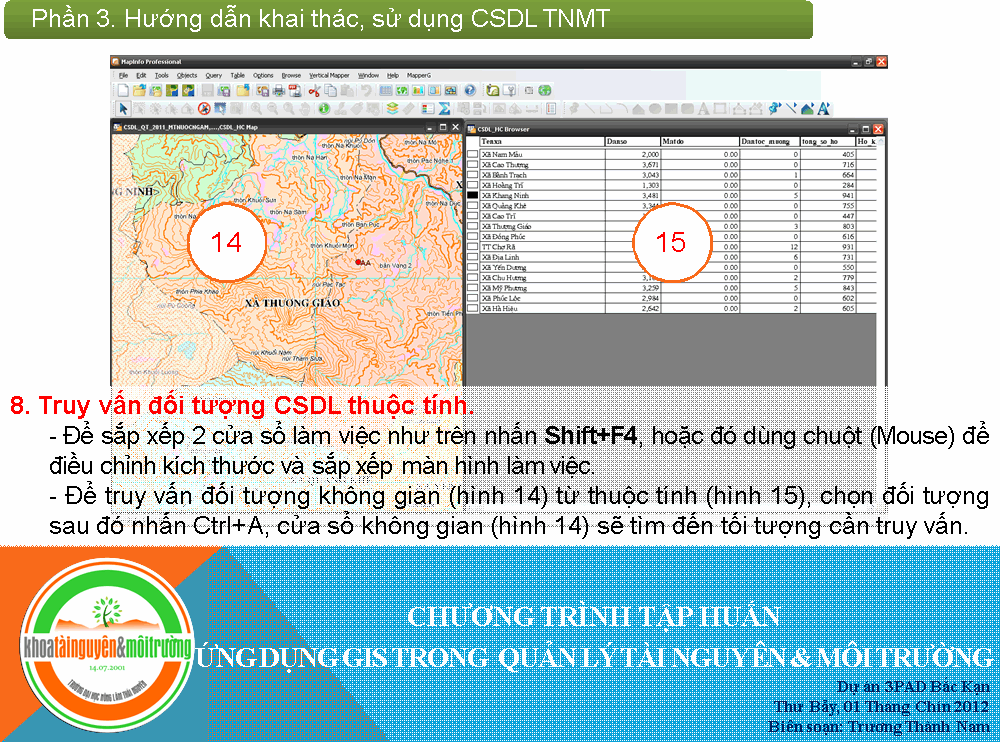The width and height of the screenshot is (1000, 742).
Task: Select the cell 'Xã Địa Linh'
Action: tap(541, 257)
